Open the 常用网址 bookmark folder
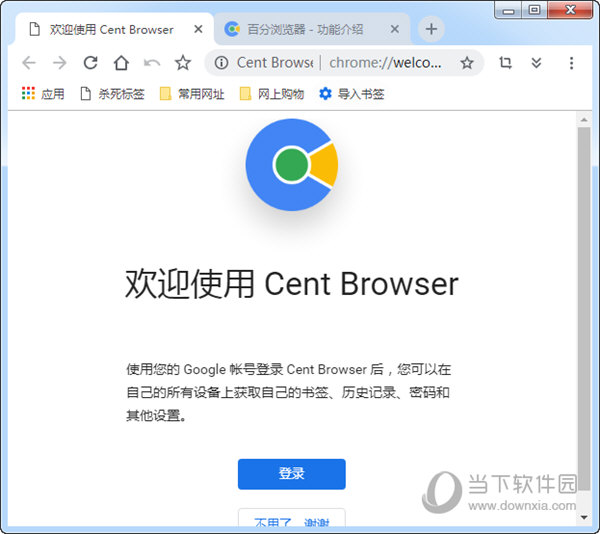The image size is (600, 534). (192, 94)
